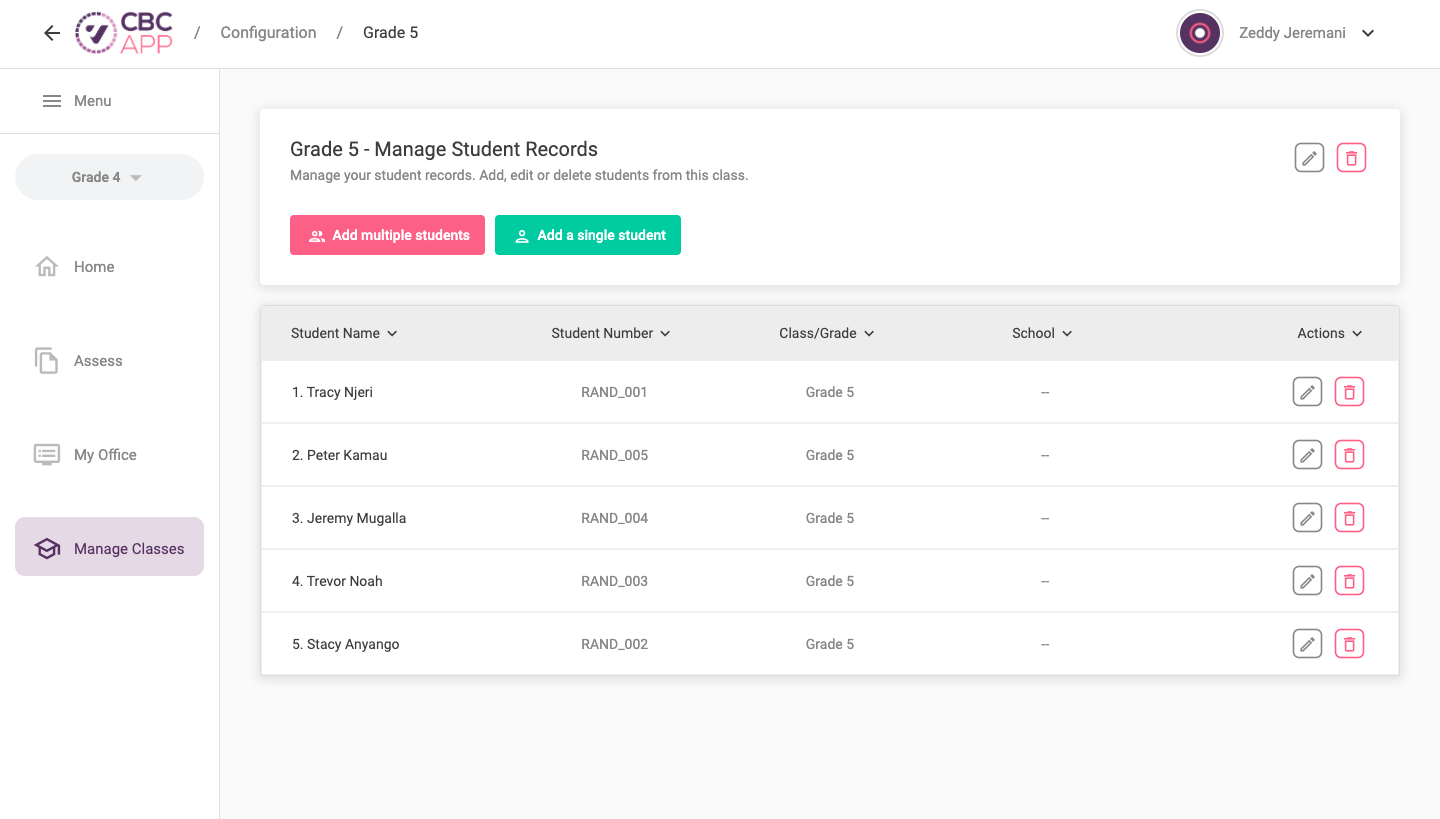The width and height of the screenshot is (1440, 819).
Task: Select student name 4. Trevor Noah
Action: tap(337, 581)
